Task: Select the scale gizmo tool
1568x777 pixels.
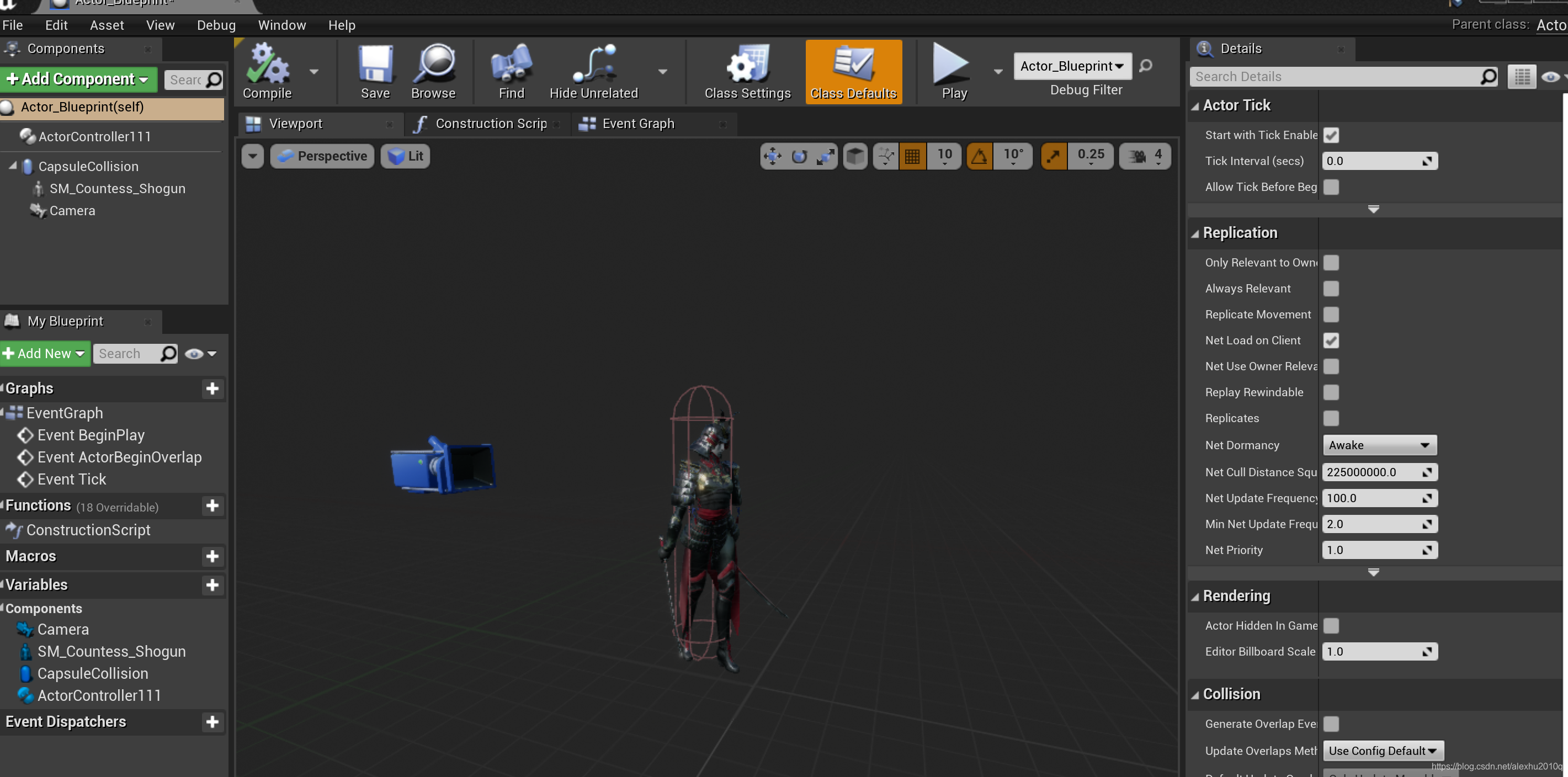Action: pos(825,156)
